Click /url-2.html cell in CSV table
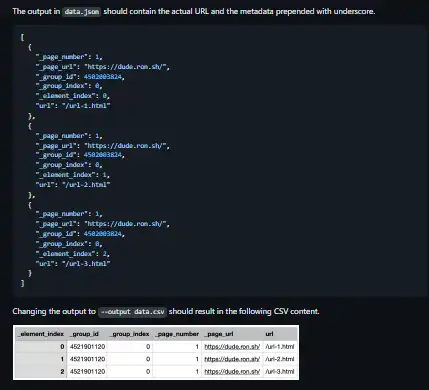Image resolution: width=429 pixels, height=390 pixels. coord(280,359)
